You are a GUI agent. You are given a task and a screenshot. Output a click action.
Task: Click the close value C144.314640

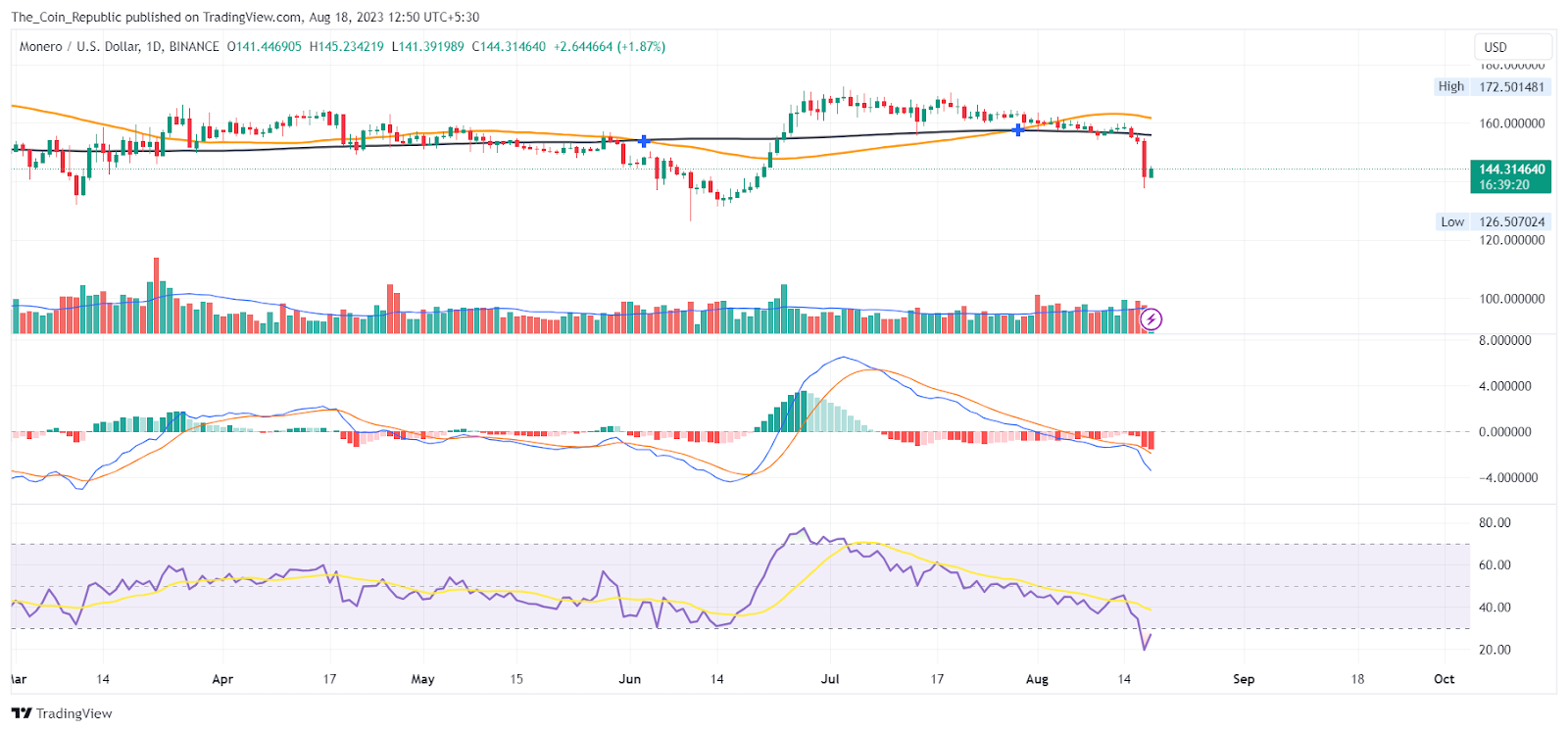point(509,47)
